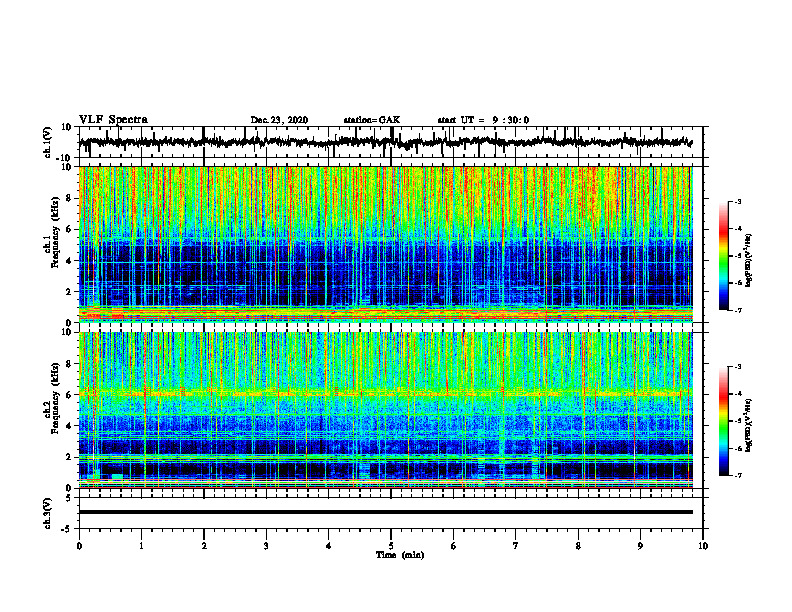The image size is (792, 612).
Task: Click the time axis tick label "6"
Action: click(x=454, y=546)
